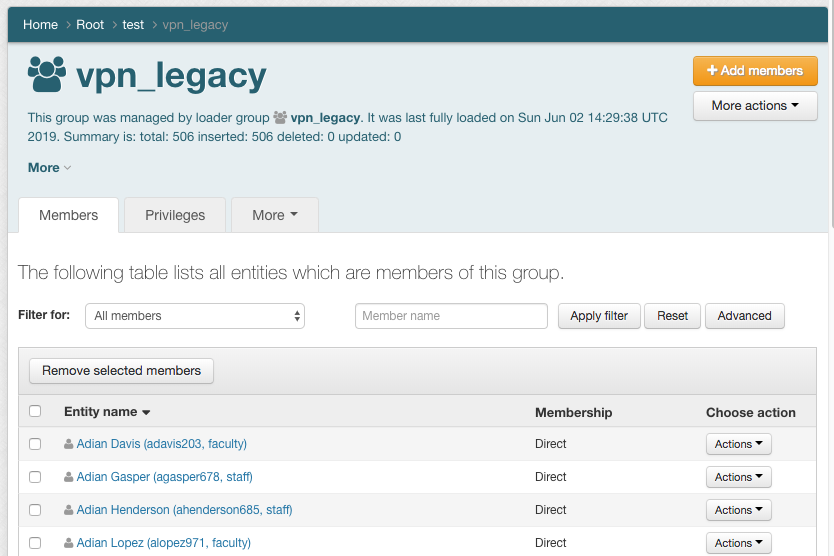This screenshot has height=556, width=834.
Task: Click into the Member name field
Action: click(x=451, y=316)
